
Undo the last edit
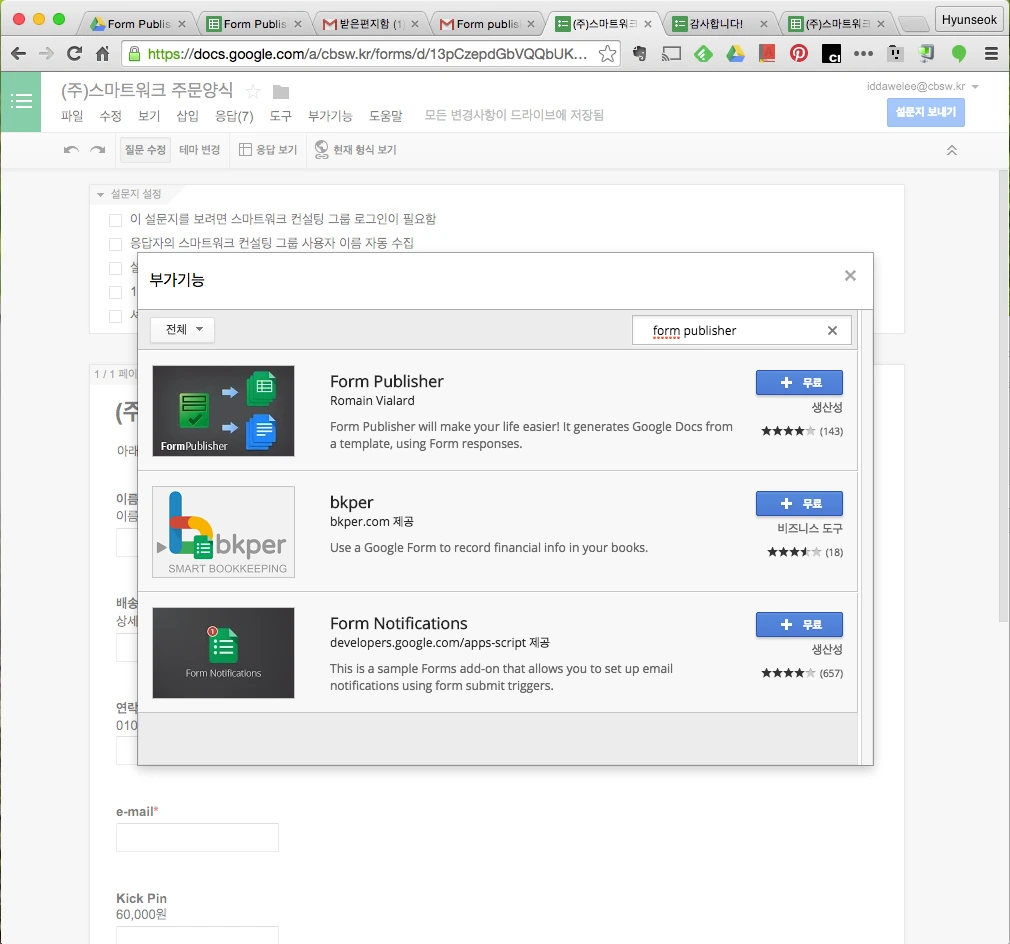click(71, 149)
